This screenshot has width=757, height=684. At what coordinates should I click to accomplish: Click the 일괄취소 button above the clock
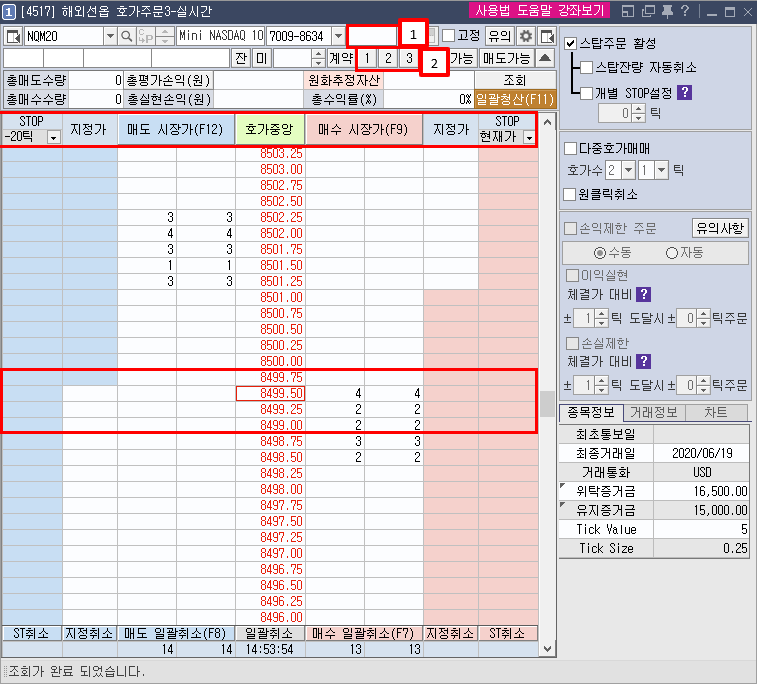point(269,633)
